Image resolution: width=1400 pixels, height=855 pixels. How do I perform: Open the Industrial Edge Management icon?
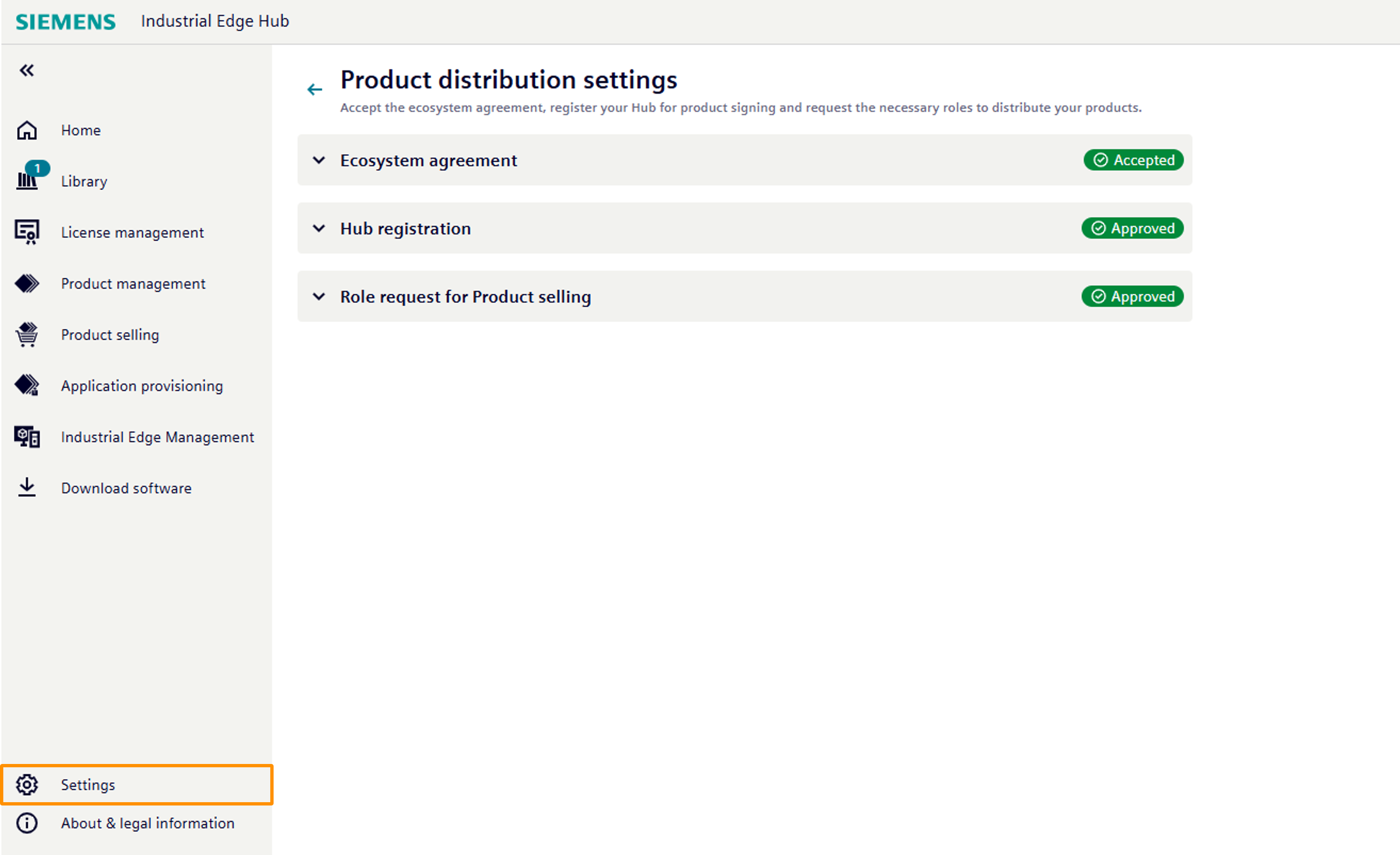[x=26, y=436]
